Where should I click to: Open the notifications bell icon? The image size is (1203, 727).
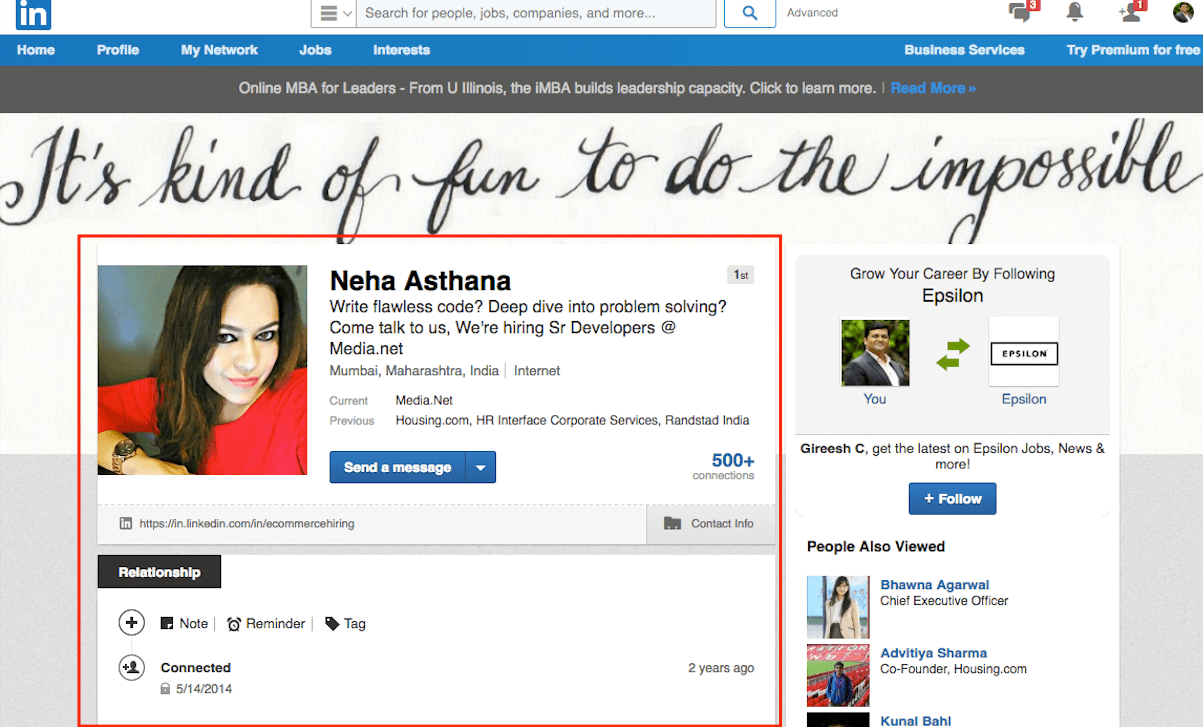coord(1075,12)
